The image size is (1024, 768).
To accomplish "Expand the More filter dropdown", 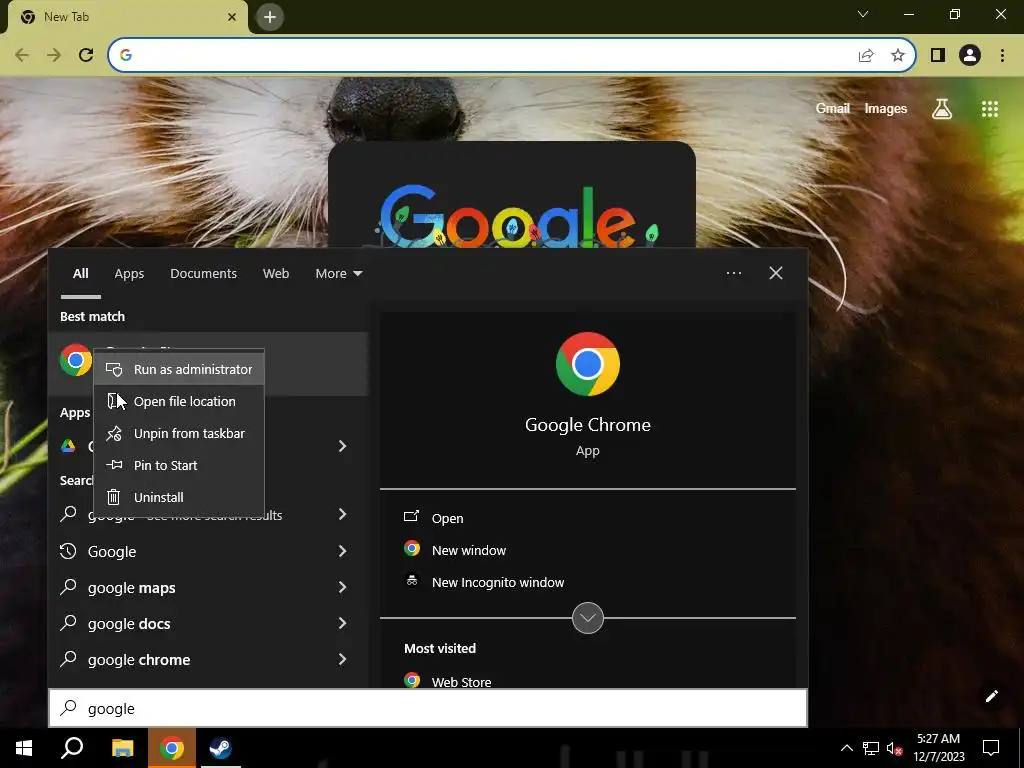I will tap(338, 274).
